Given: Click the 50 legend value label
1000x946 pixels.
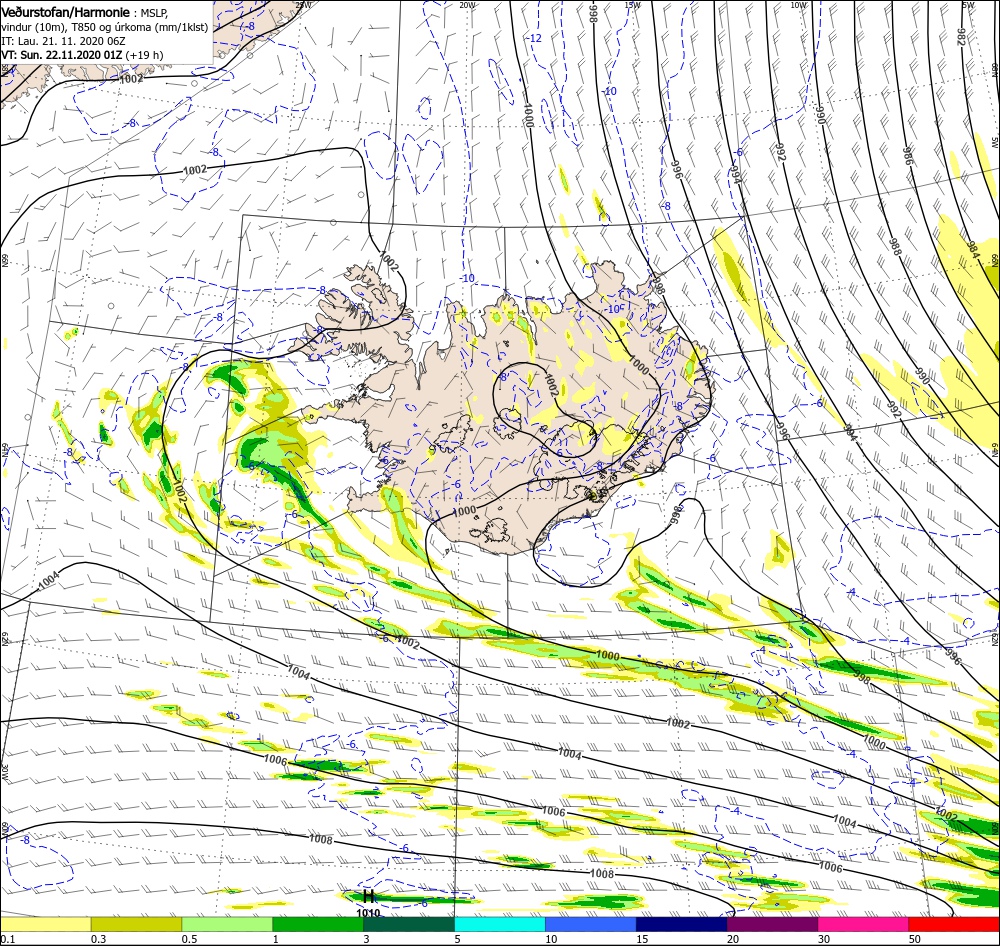Looking at the screenshot, I should 915,939.
